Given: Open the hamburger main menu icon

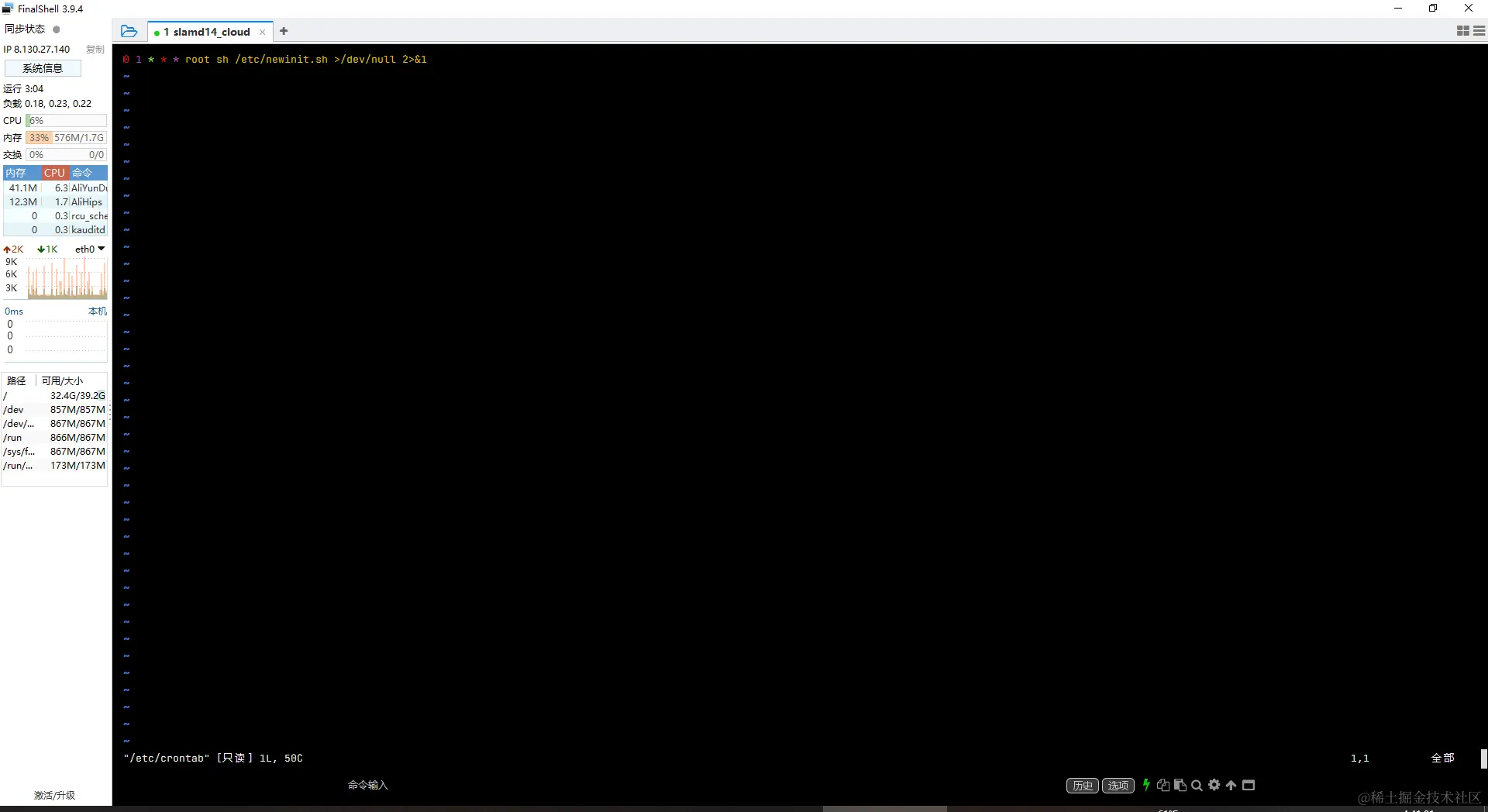Looking at the screenshot, I should [1479, 31].
